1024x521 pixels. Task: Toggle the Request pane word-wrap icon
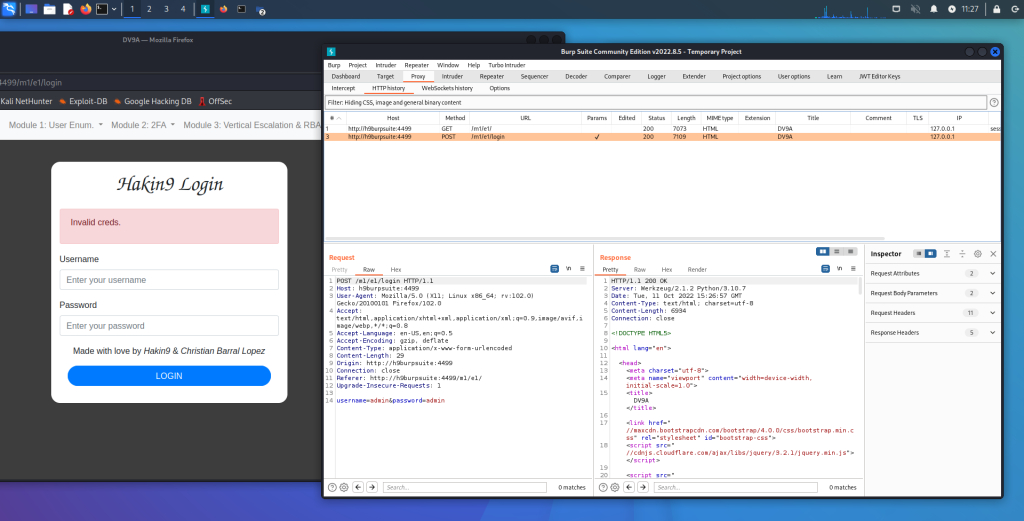[554, 268]
